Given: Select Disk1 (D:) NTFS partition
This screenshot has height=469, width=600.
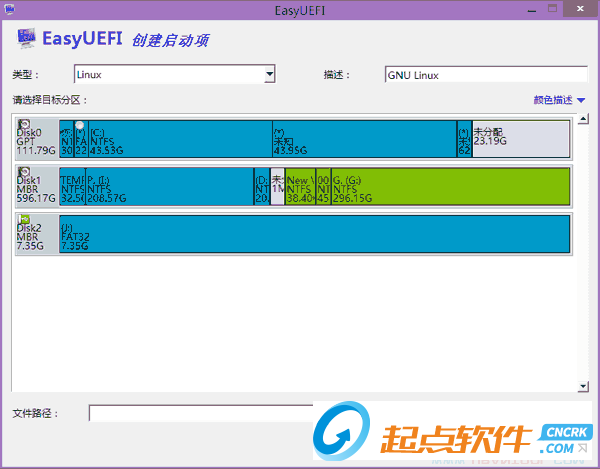Looking at the screenshot, I should [262, 186].
